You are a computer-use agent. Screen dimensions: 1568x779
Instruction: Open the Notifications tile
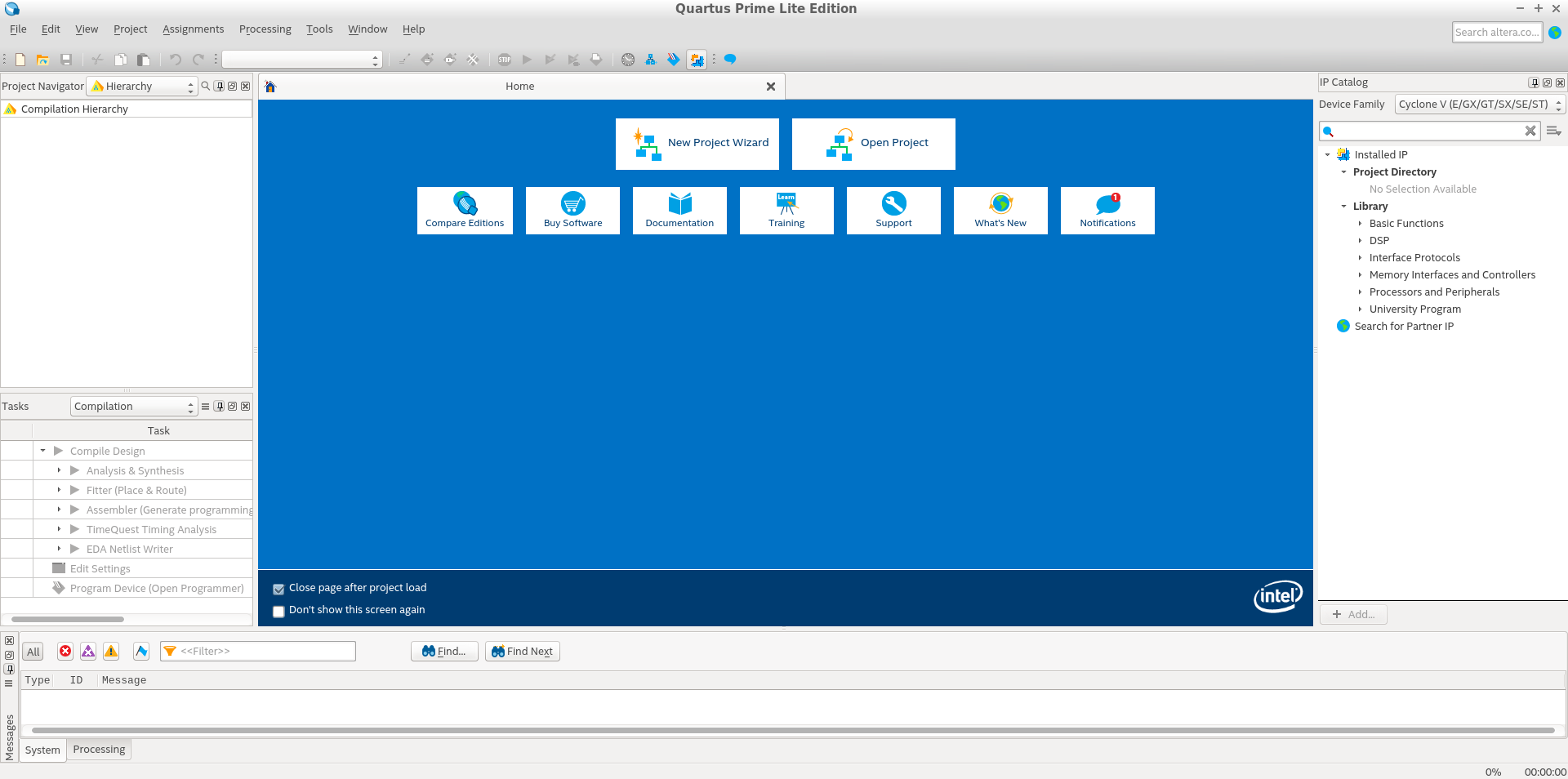(1107, 211)
